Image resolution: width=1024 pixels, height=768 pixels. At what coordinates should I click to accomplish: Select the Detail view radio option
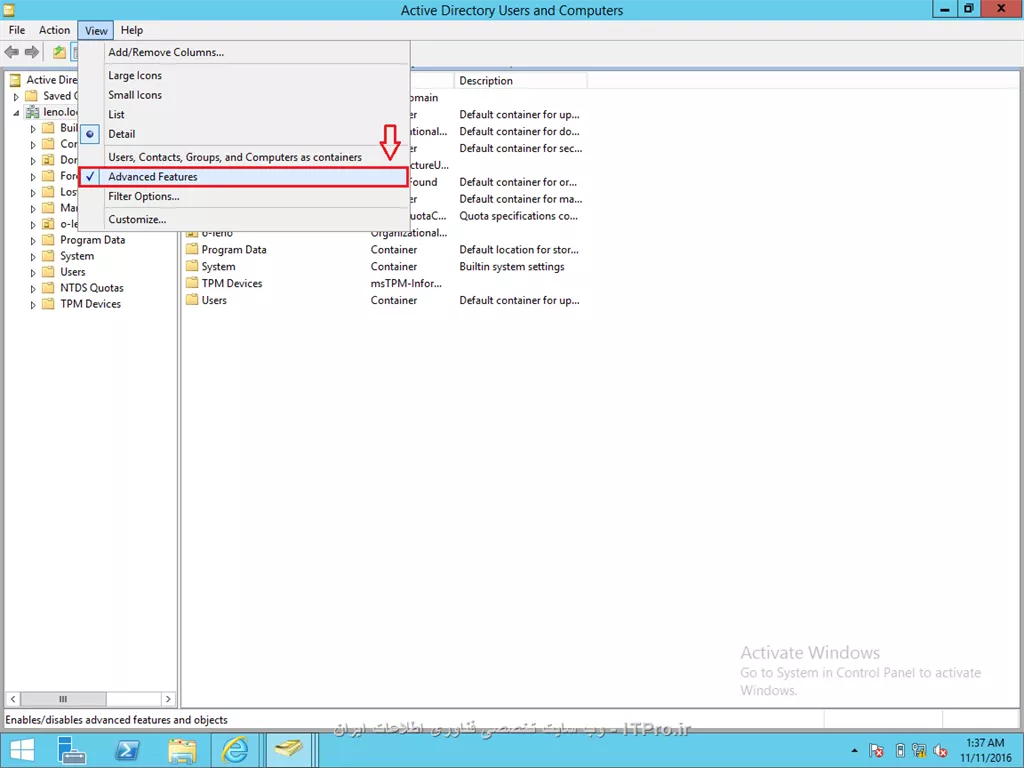pos(244,134)
